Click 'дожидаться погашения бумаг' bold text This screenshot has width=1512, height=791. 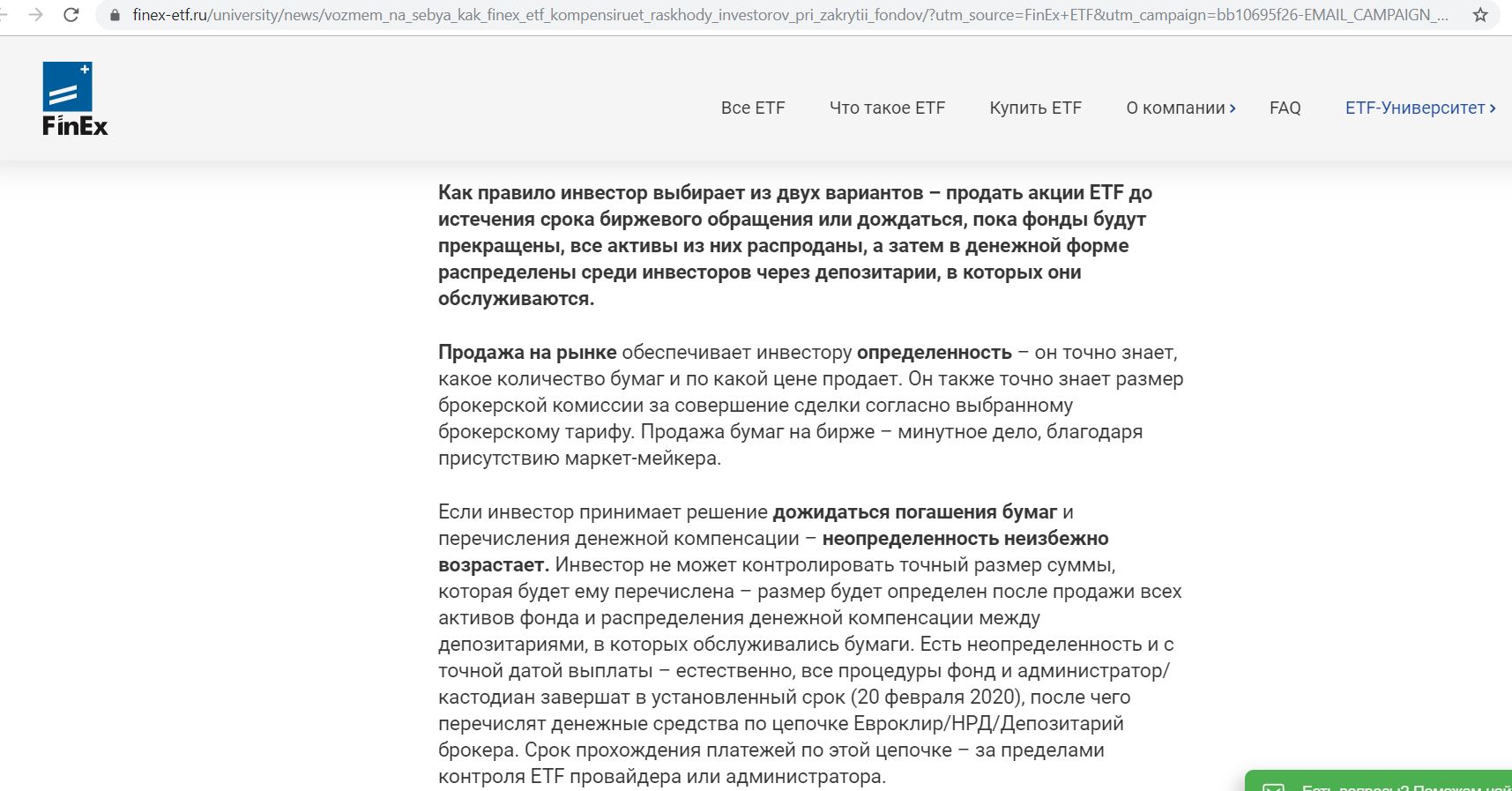coord(915,512)
